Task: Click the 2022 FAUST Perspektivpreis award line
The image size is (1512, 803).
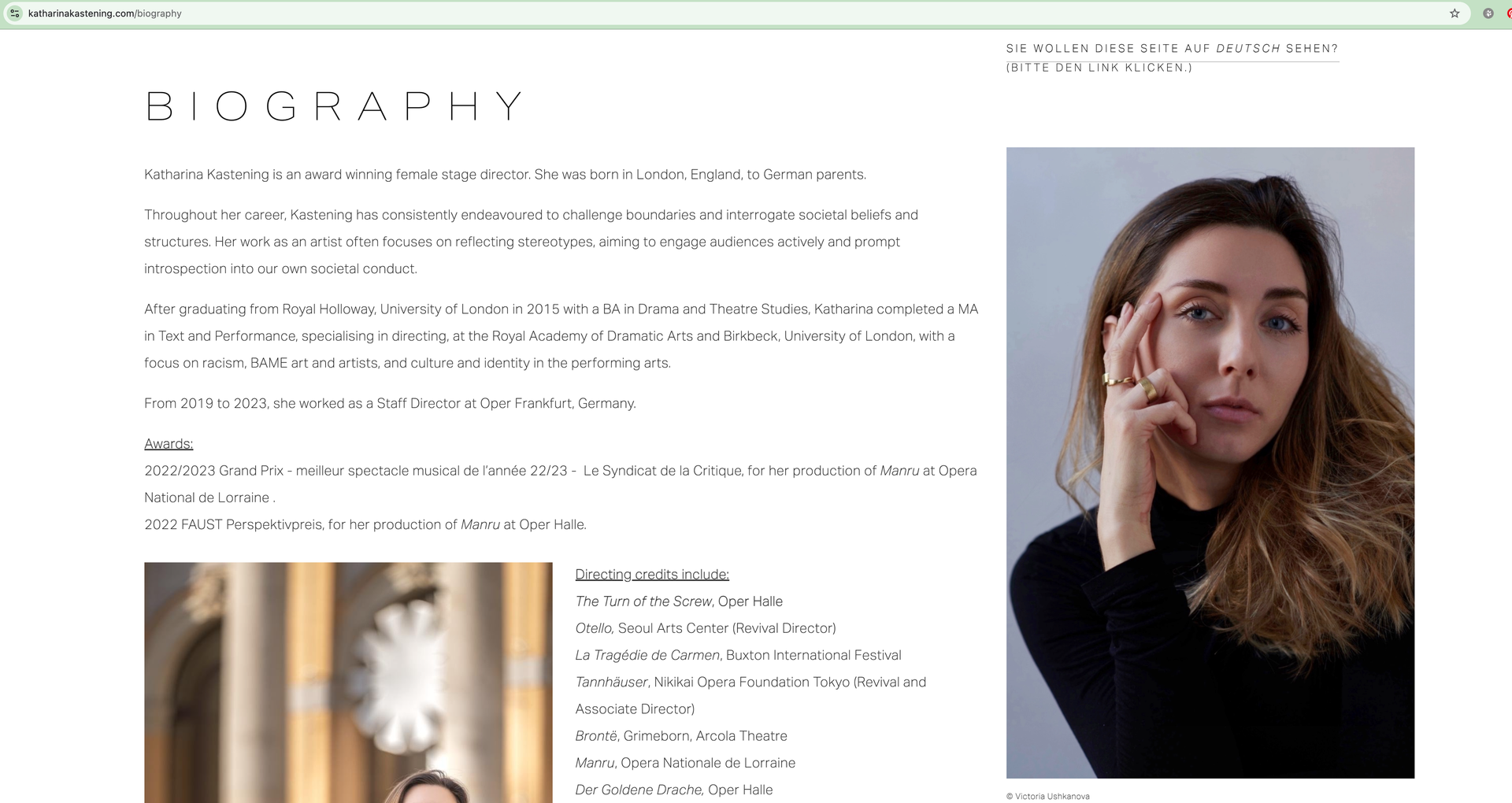Action: tap(365, 524)
